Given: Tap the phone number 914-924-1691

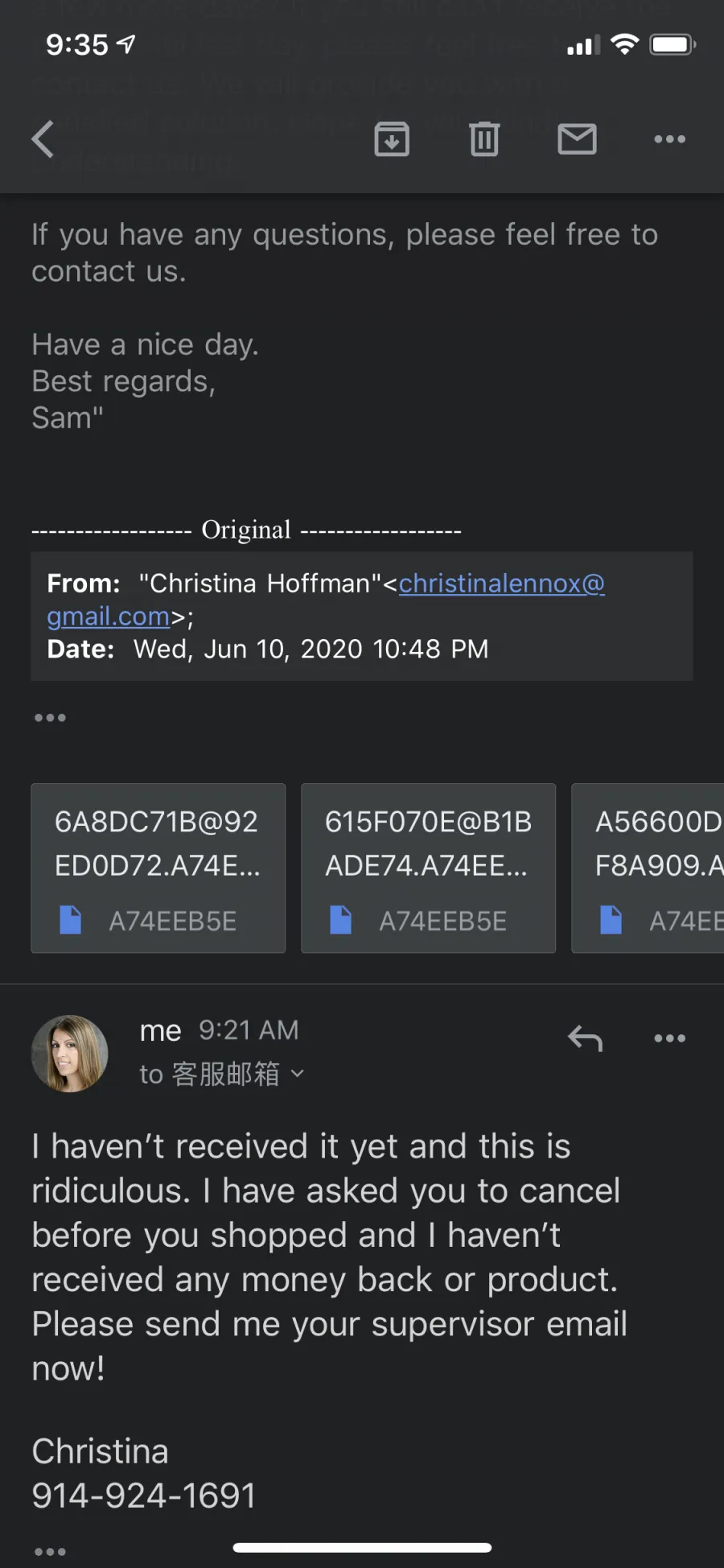Looking at the screenshot, I should [144, 1496].
